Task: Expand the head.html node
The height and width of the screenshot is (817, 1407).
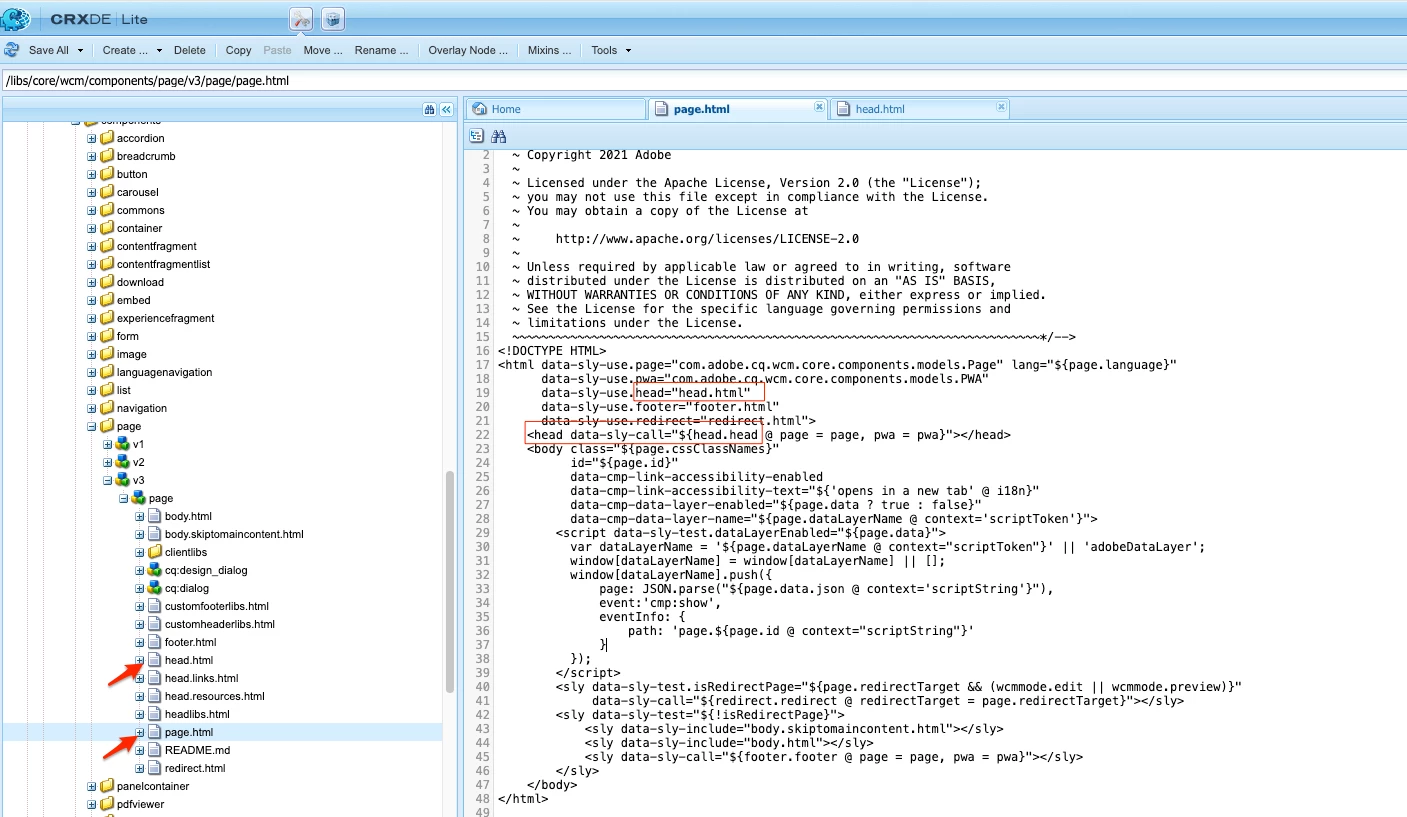Action: click(140, 660)
